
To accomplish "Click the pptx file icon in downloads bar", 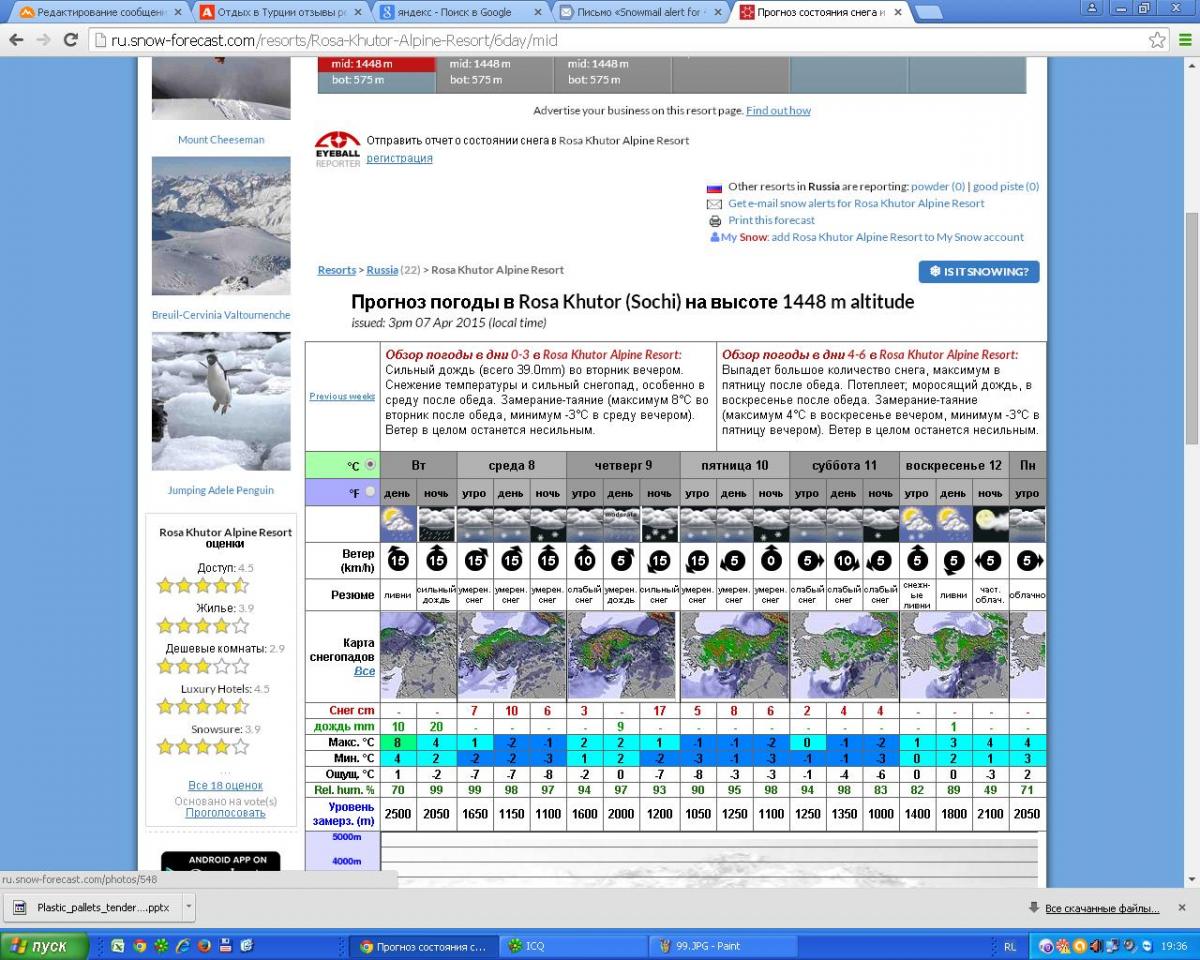I will [19, 908].
